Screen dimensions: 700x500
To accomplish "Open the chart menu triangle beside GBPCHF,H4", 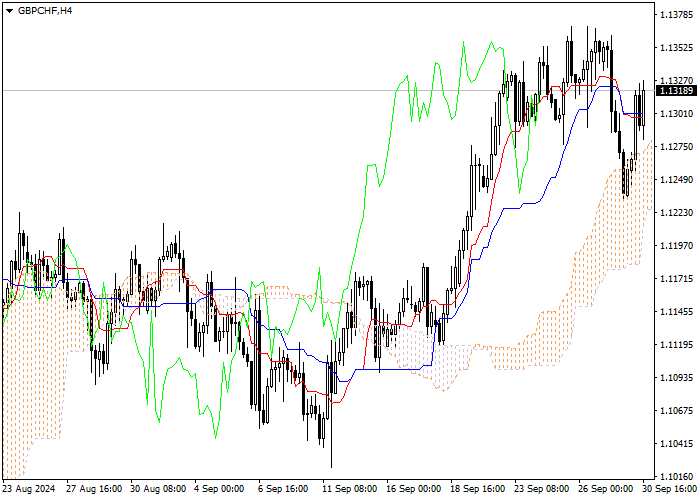I will (x=9, y=11).
